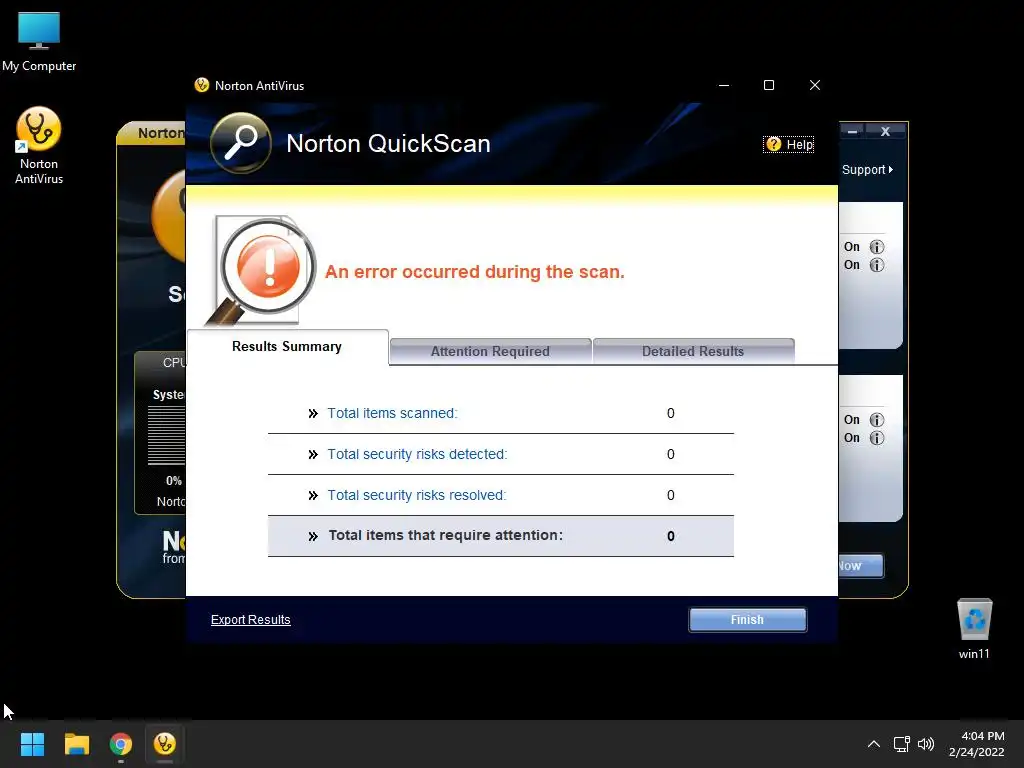Click the Help link text
The height and width of the screenshot is (768, 1024).
[x=799, y=144]
